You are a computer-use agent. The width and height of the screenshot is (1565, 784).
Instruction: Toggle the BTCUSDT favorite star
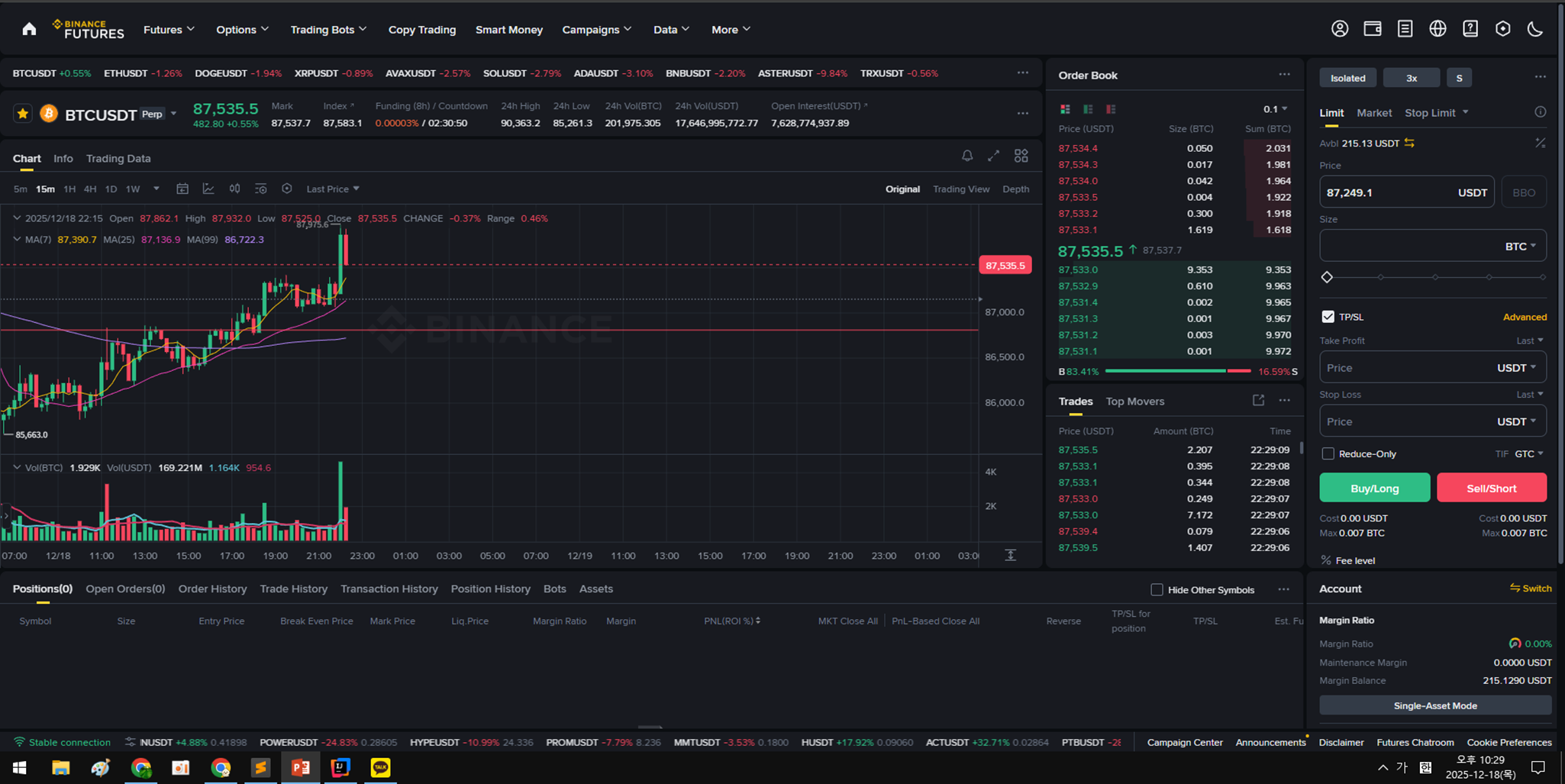click(23, 114)
